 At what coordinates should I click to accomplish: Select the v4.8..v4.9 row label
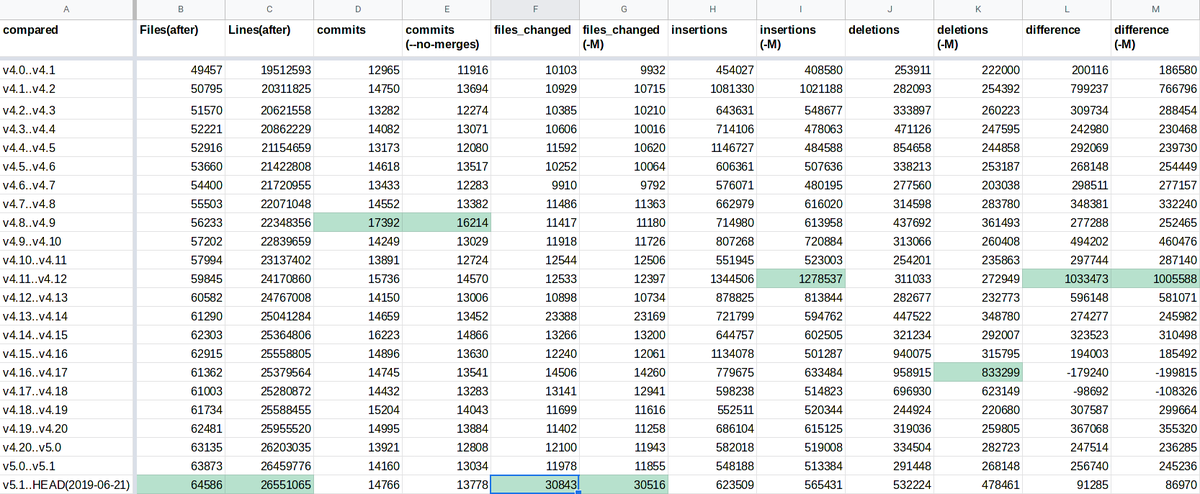67,223
